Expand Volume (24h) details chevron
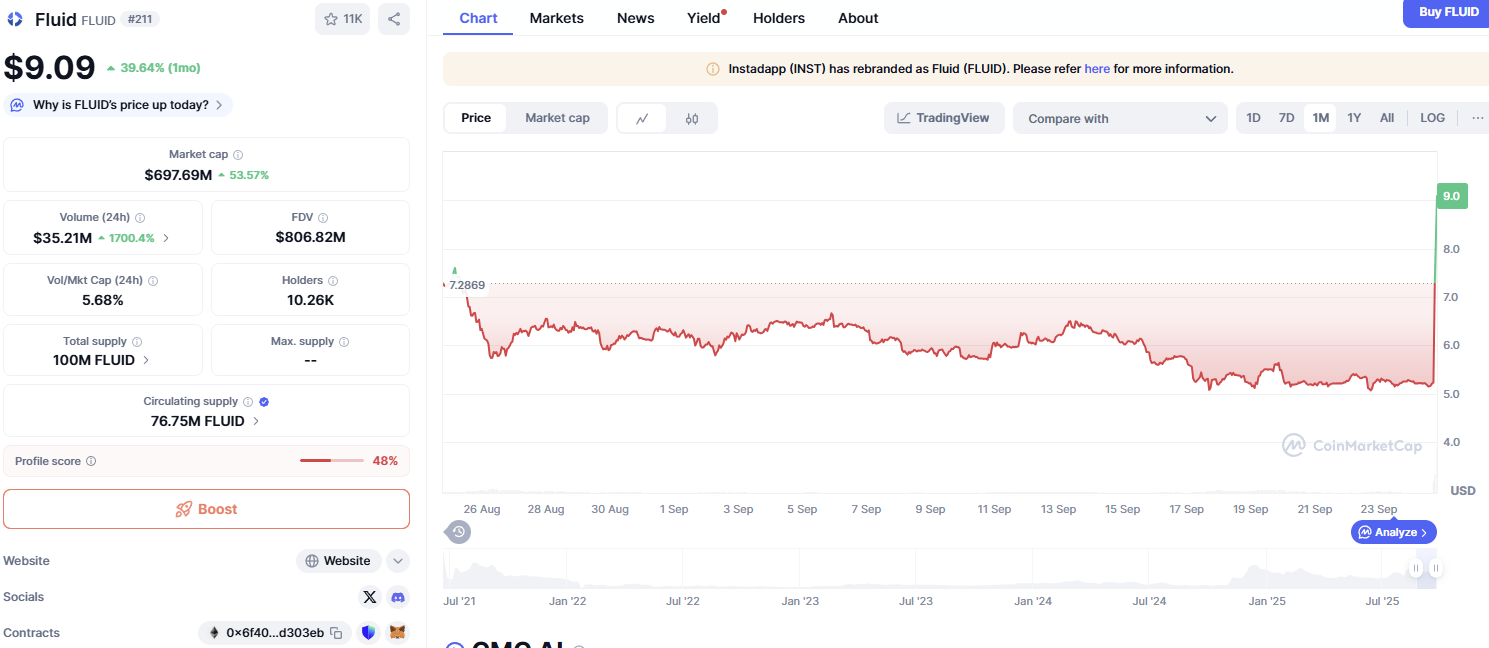 [x=166, y=238]
